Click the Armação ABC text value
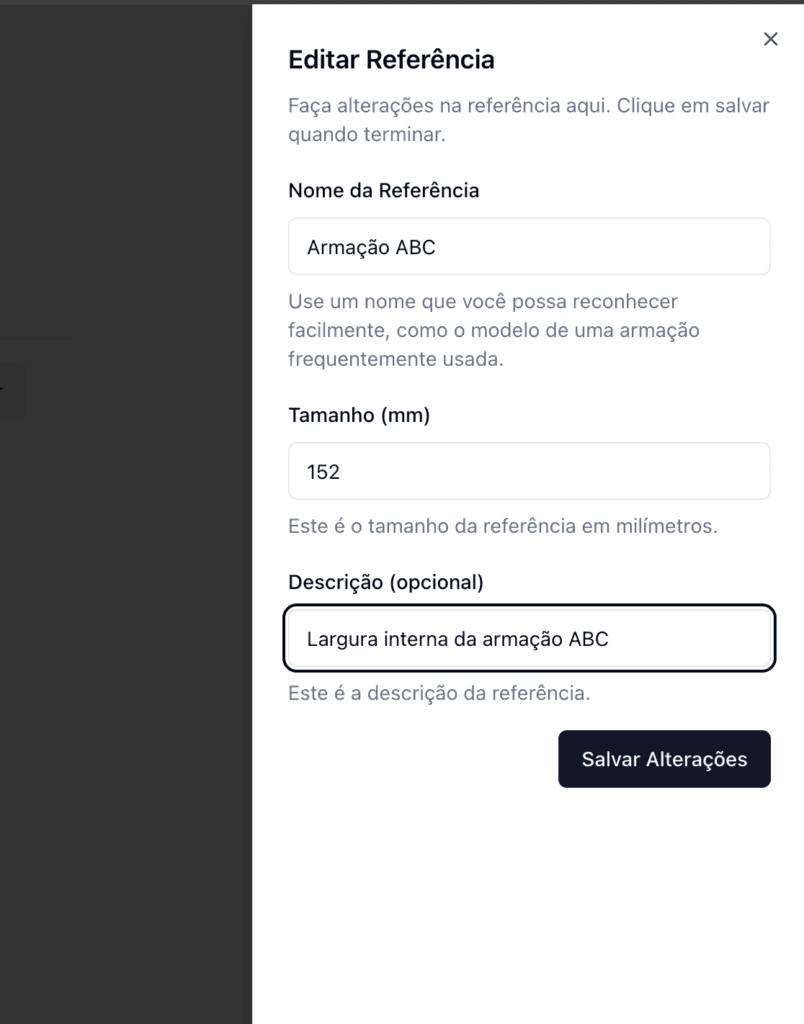Image resolution: width=804 pixels, height=1024 pixels. coord(369,247)
